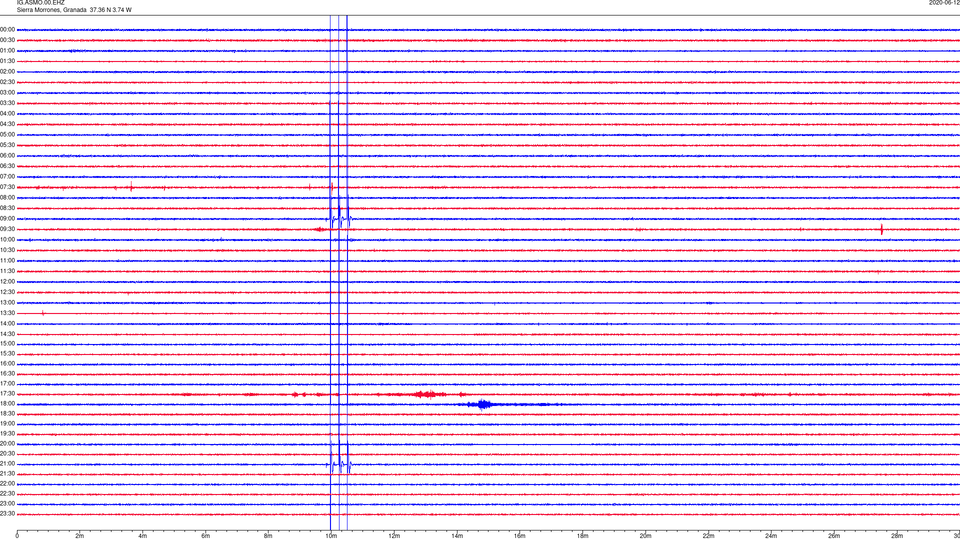The height and width of the screenshot is (540, 960).
Task: Select the 13:00 trace time label
Action: (x=7, y=303)
